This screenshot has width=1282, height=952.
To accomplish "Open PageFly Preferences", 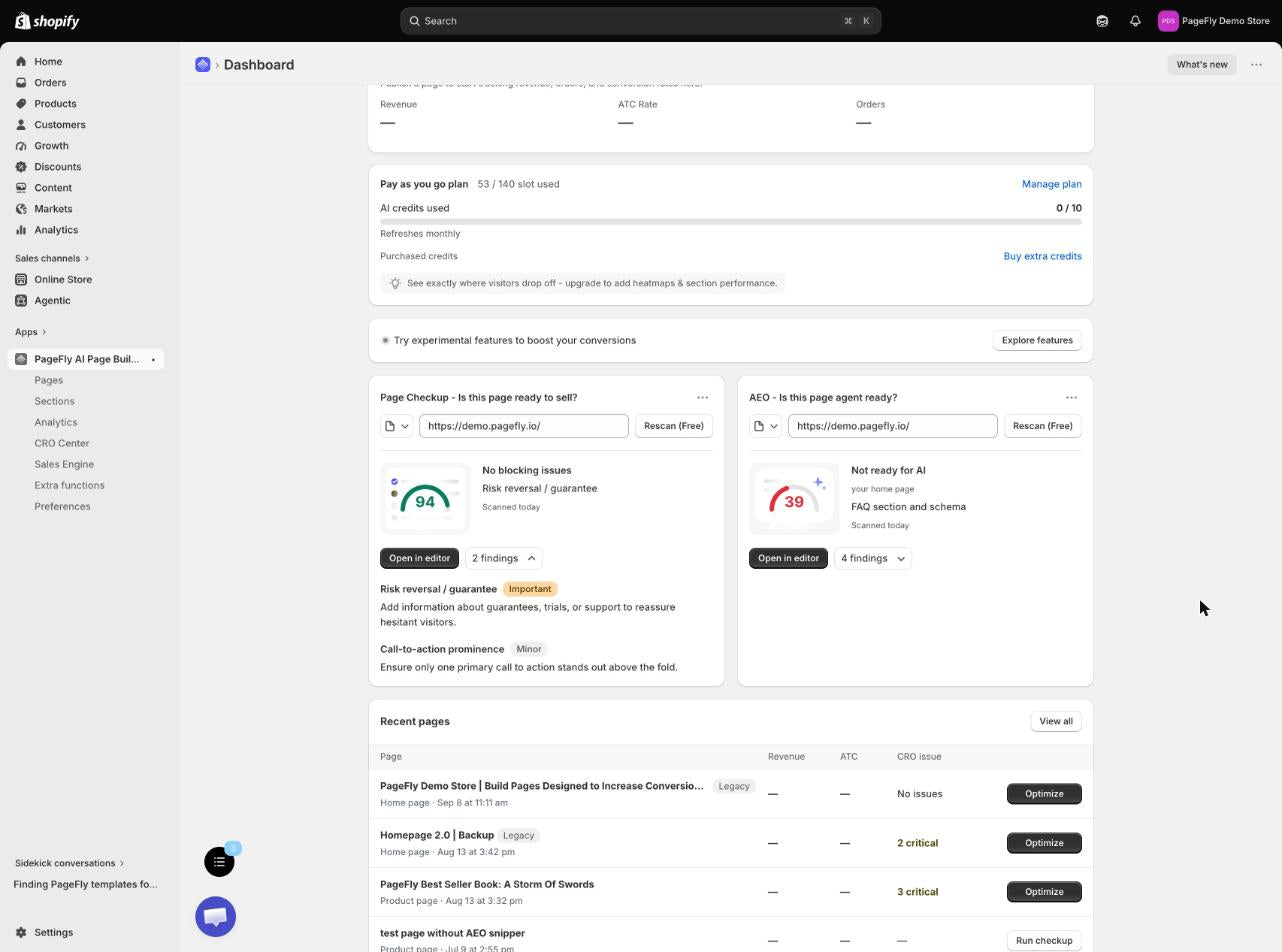I will 62,506.
